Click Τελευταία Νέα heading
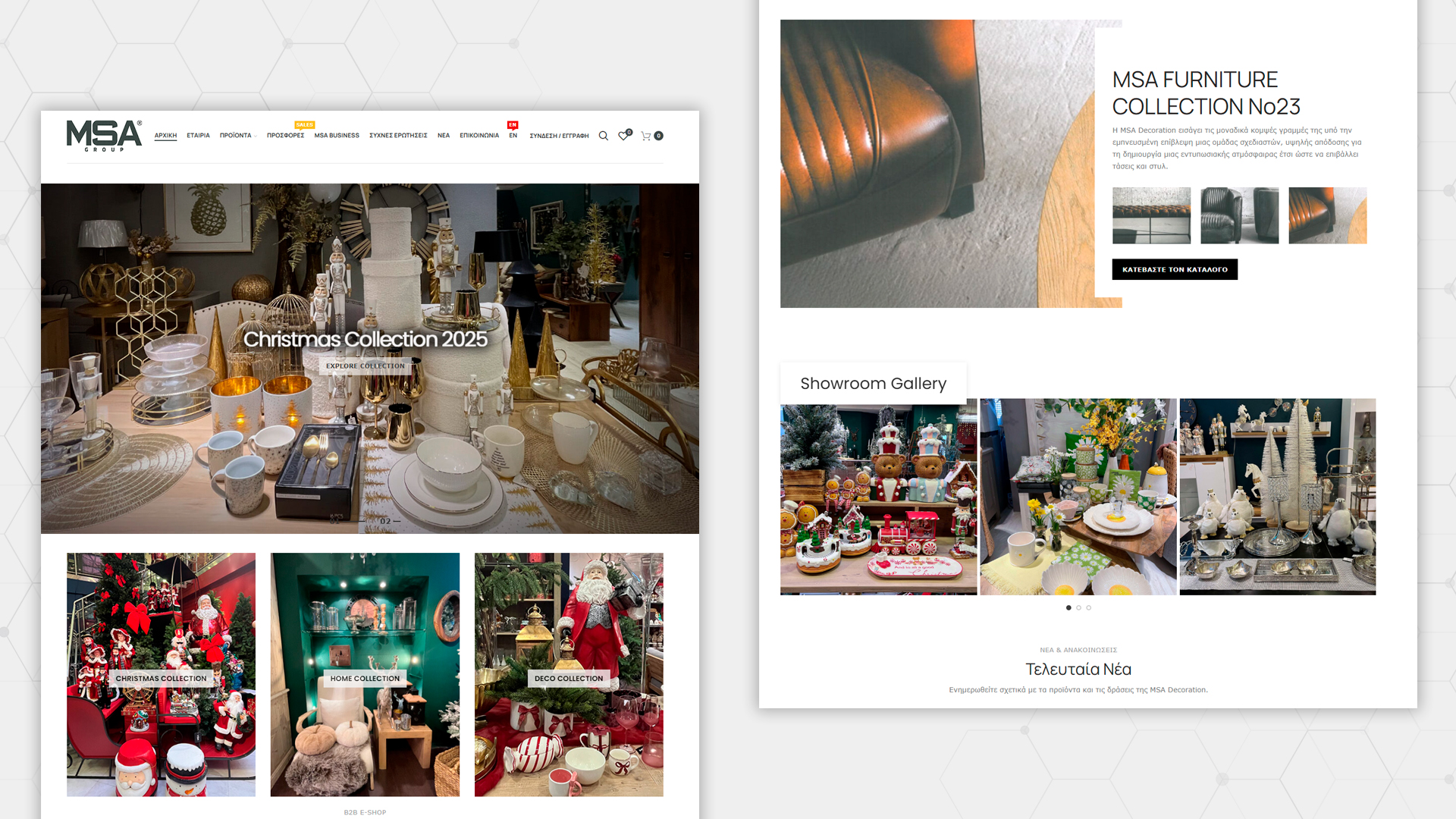The image size is (1456, 819). point(1078,669)
